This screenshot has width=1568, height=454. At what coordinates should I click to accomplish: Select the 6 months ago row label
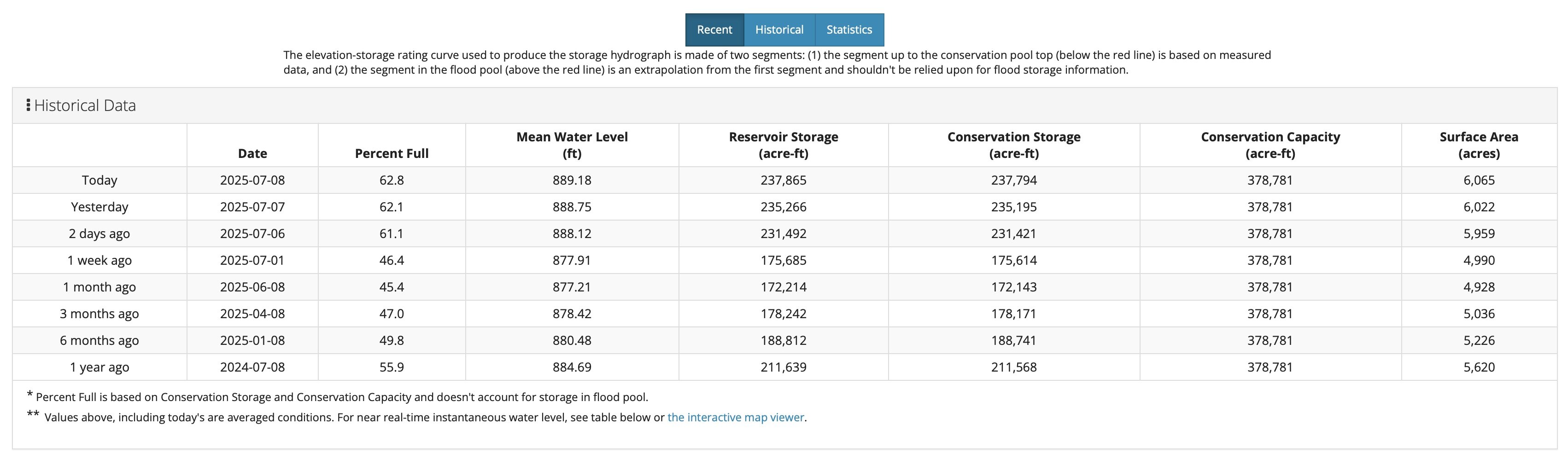[99, 341]
